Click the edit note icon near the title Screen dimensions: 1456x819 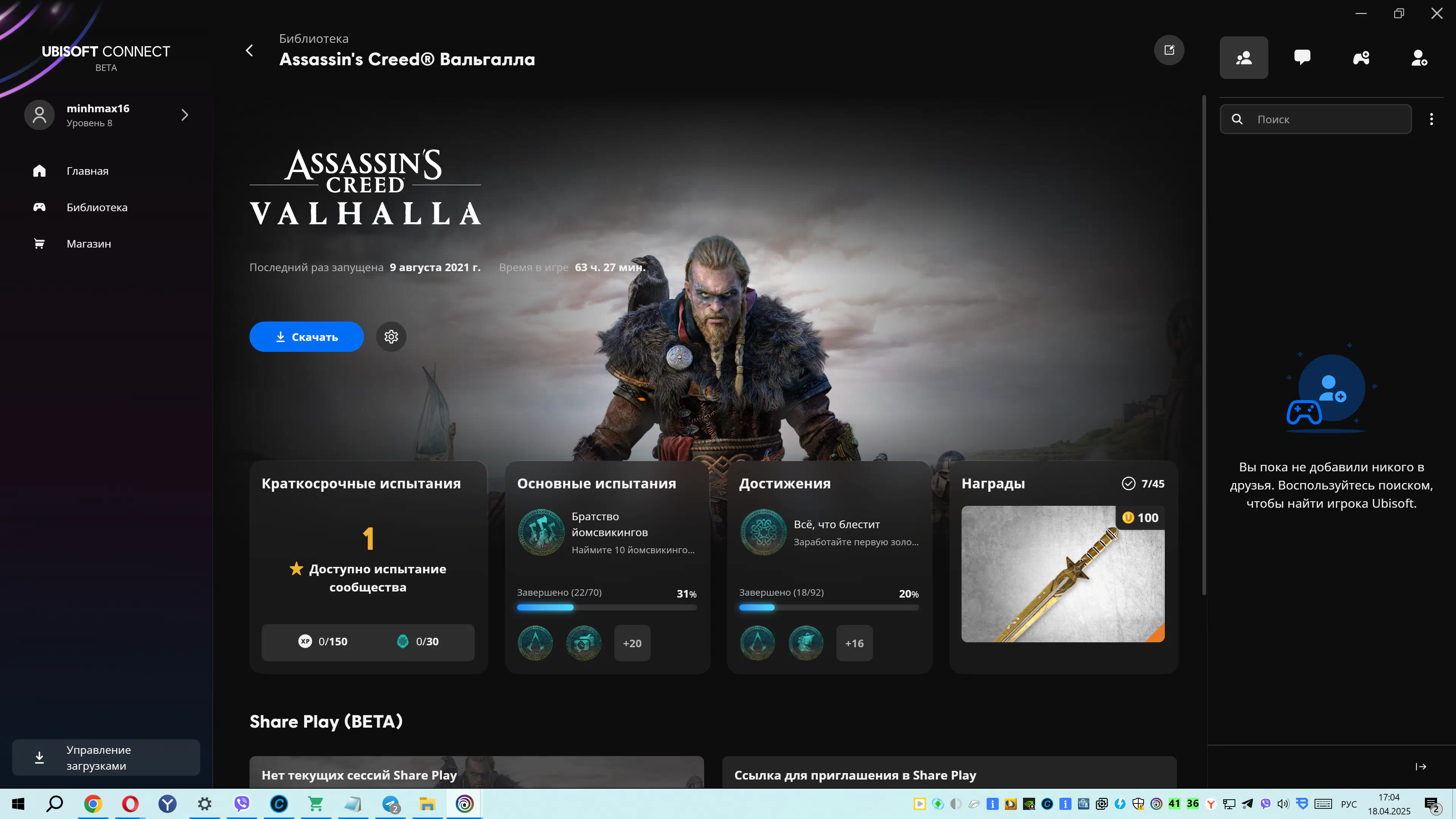1169,50
